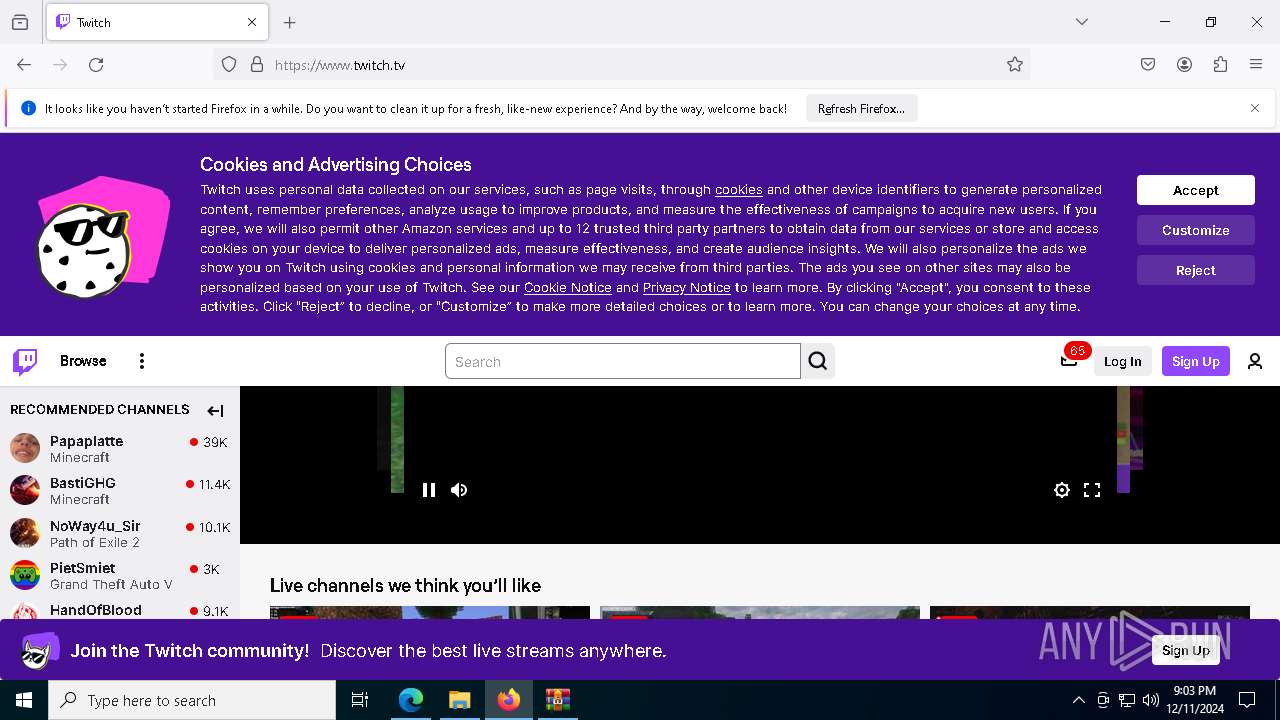Open Papaplatte's channel
Image resolution: width=1280 pixels, height=720 pixels.
[120, 449]
